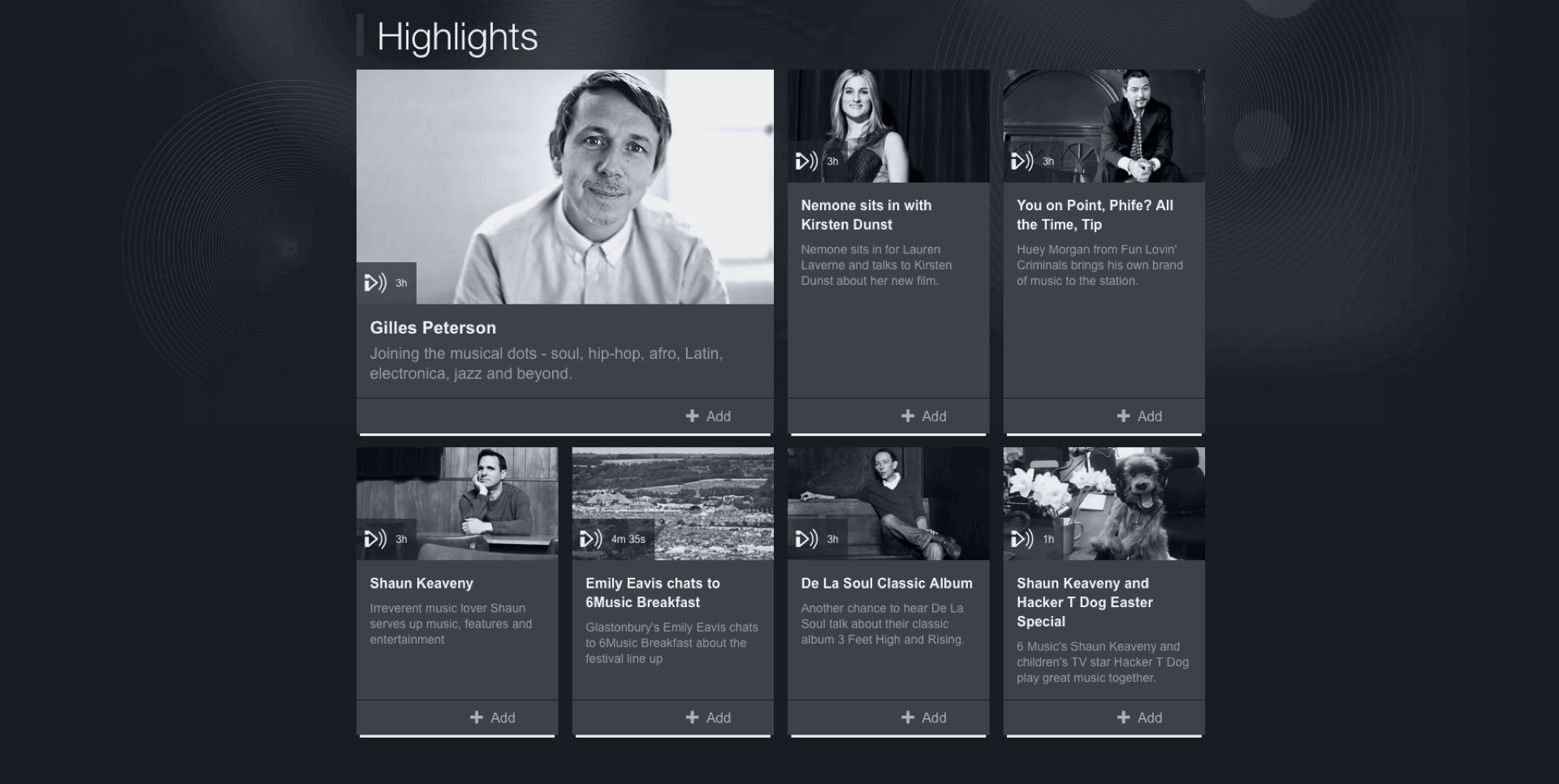Add You on Point, Phife programme
Image resolution: width=1559 pixels, height=784 pixels.
coord(1150,416)
